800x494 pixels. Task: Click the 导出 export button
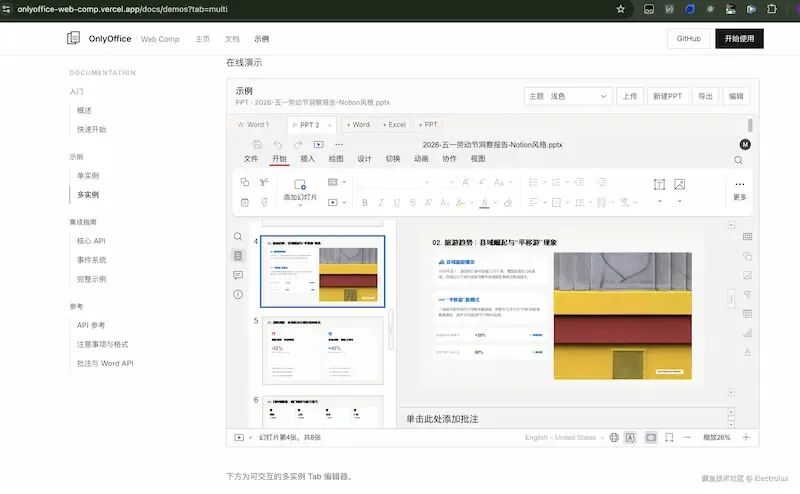[x=706, y=96]
